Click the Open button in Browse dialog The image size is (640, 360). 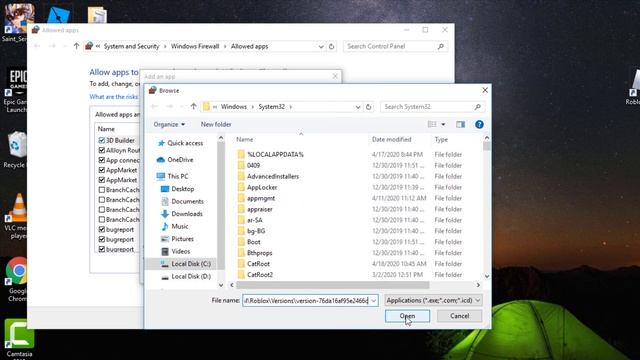tap(407, 316)
